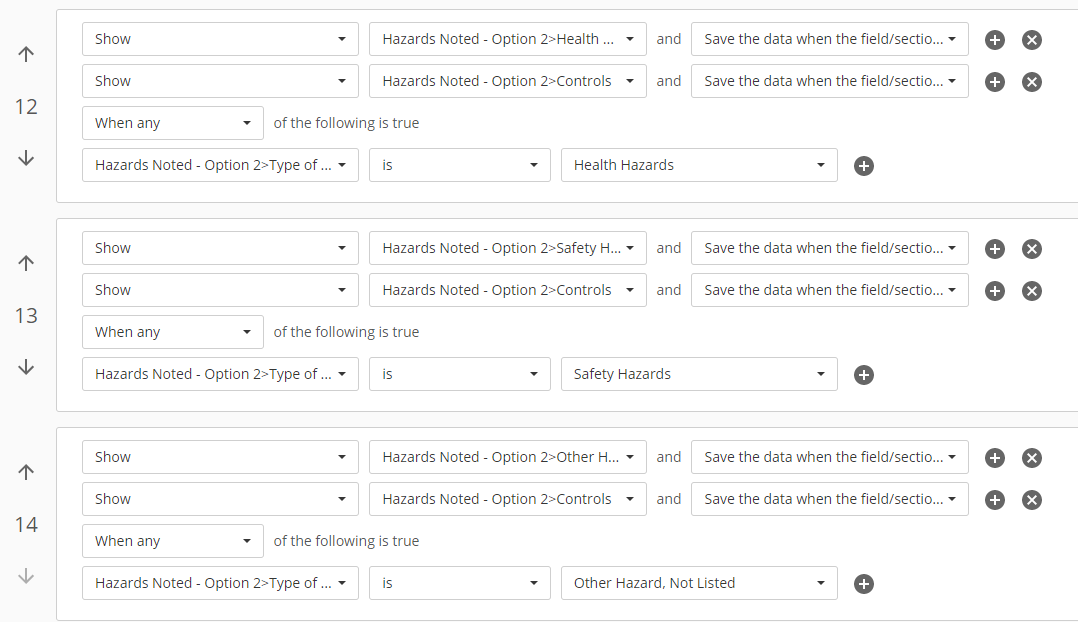The width and height of the screenshot is (1078, 622).
Task: Add action after rule 12 Health row
Action: click(x=995, y=40)
